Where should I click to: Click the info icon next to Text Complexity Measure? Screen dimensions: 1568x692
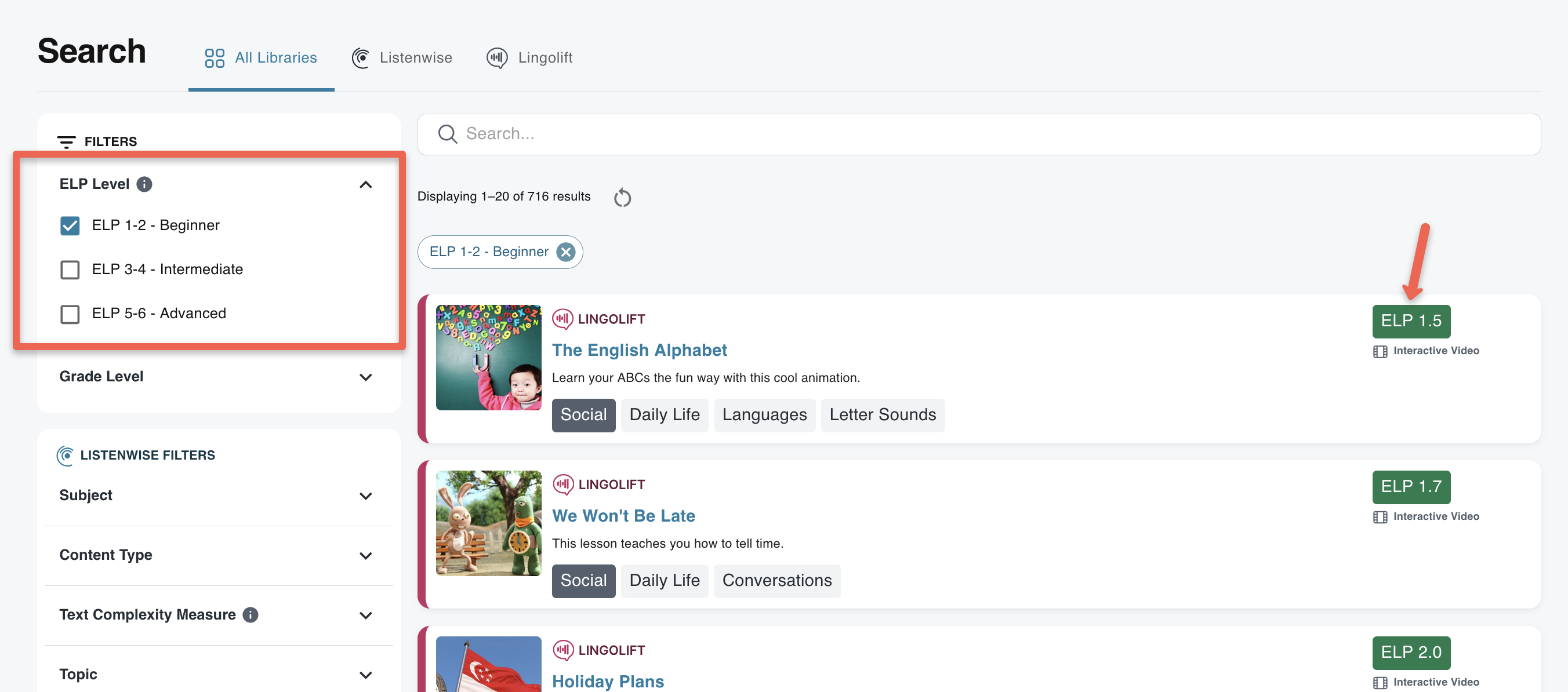pyautogui.click(x=249, y=615)
